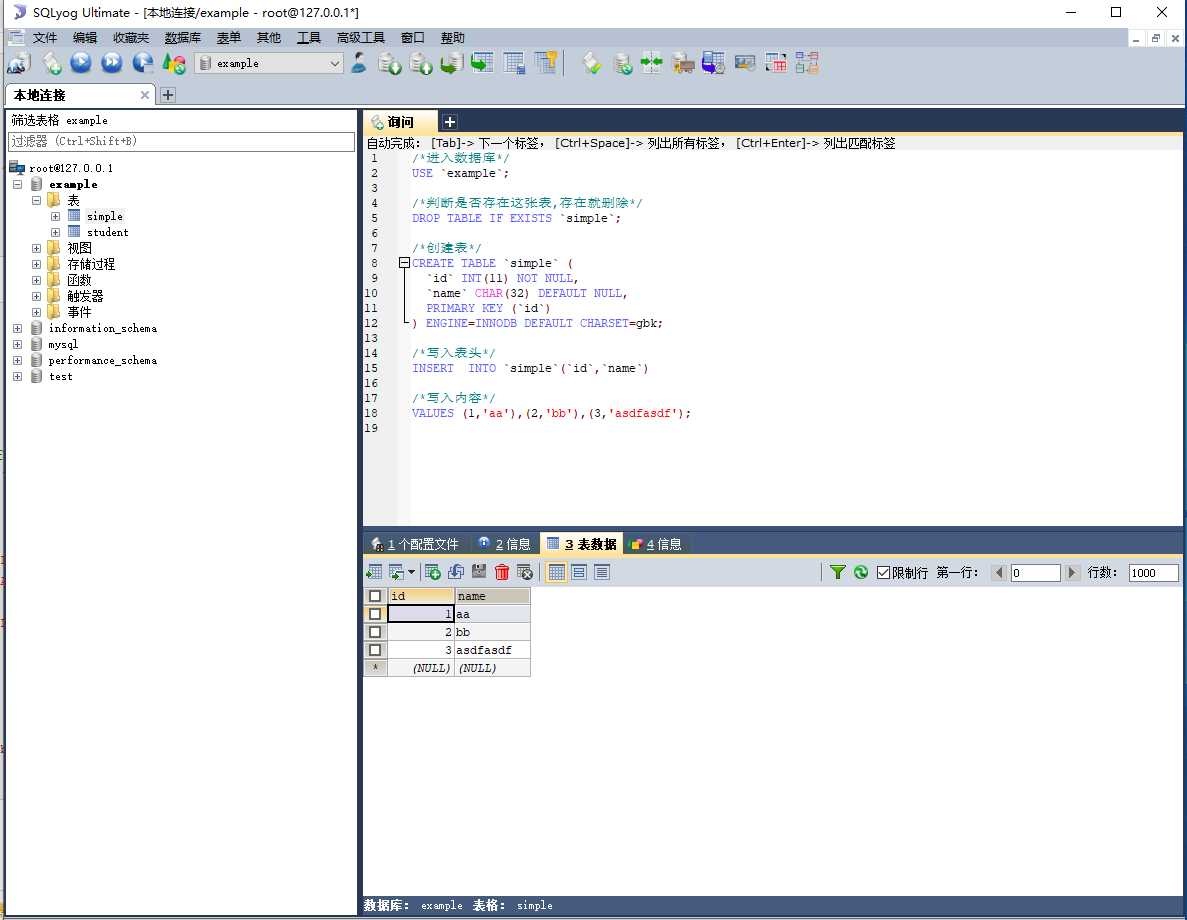This screenshot has width=1187, height=920.
Task: Click the execute and edit resultset icon
Action: click(x=142, y=64)
